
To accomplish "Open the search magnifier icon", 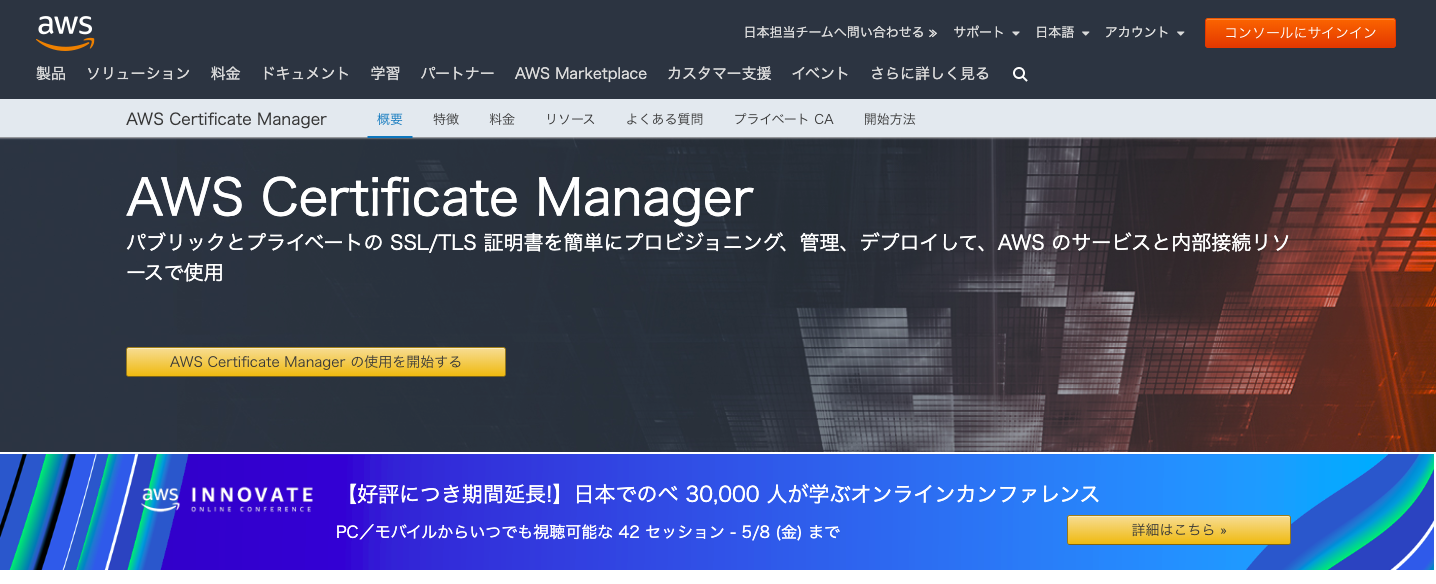I will pyautogui.click(x=1020, y=74).
